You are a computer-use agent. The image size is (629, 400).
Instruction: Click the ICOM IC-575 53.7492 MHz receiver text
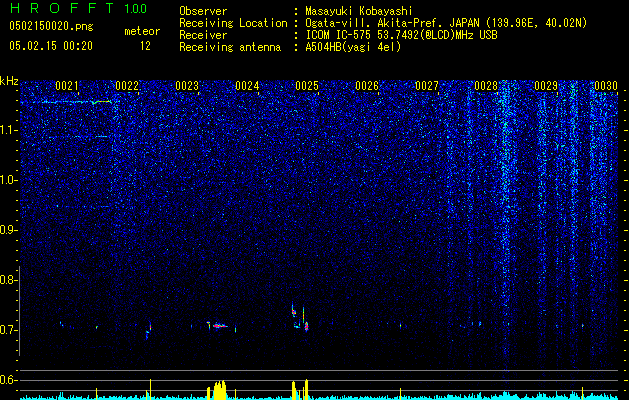pos(401,35)
